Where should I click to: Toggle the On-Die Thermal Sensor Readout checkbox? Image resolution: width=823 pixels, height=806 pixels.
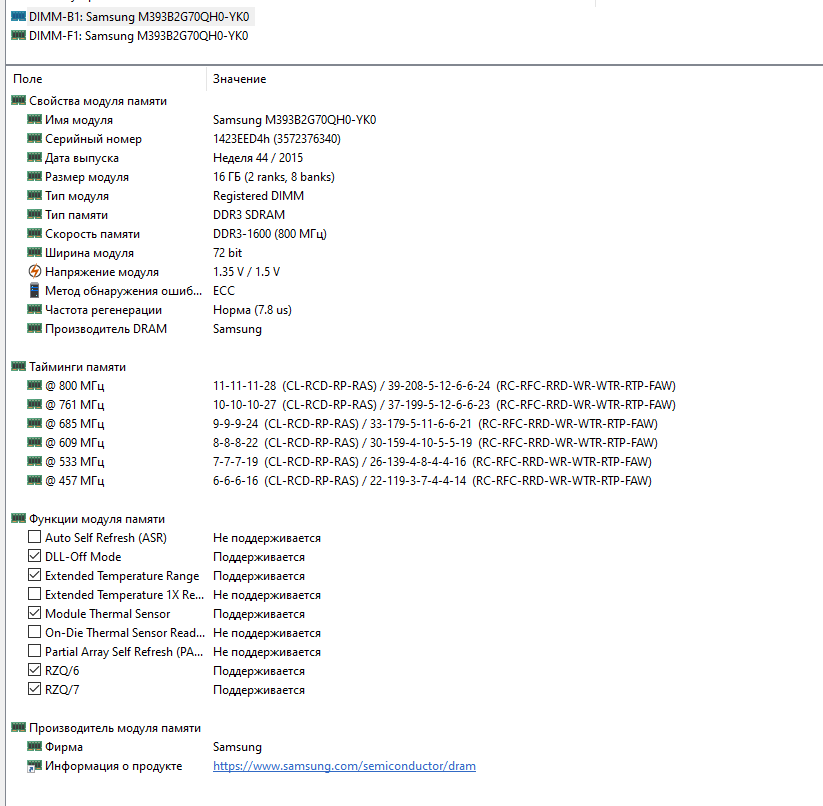coord(34,632)
